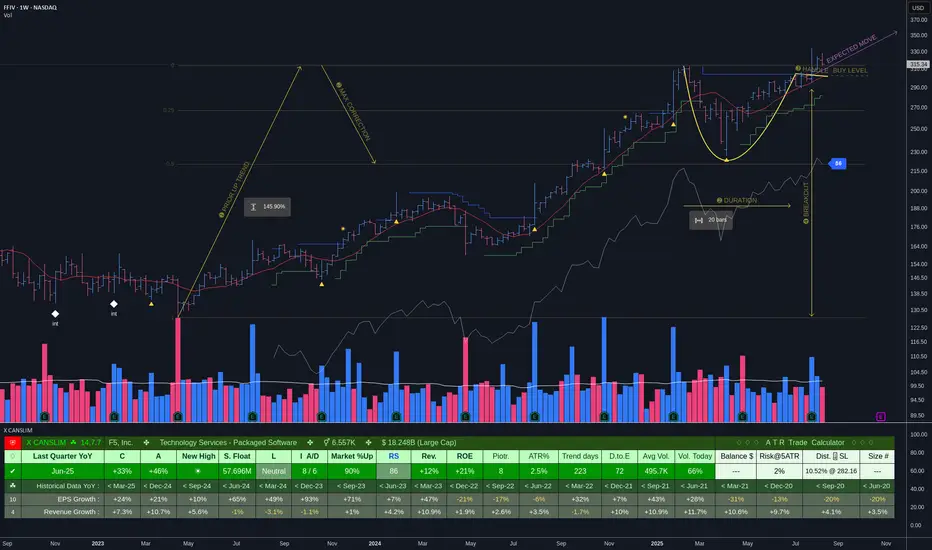
Task: Click the checkmark icon in the Jun-25 row
Action: click(x=12, y=471)
